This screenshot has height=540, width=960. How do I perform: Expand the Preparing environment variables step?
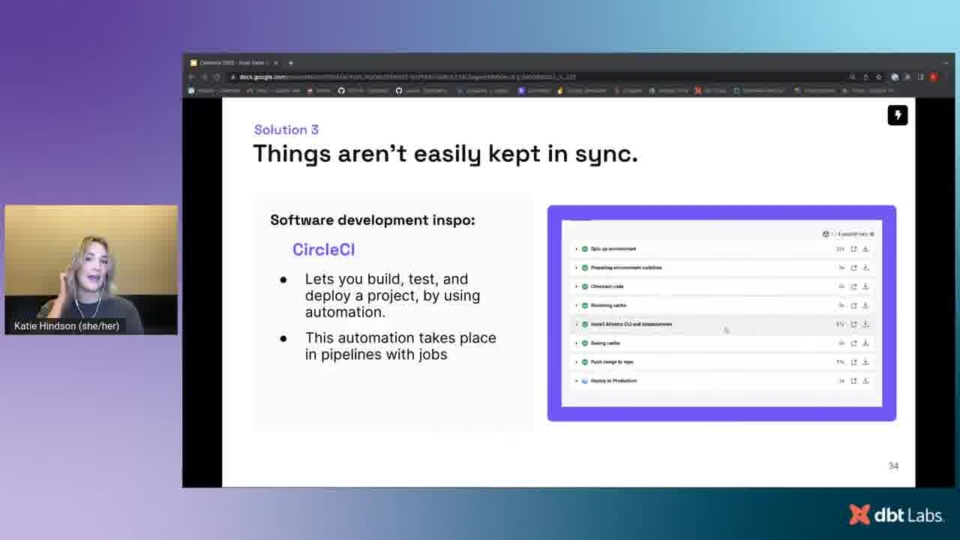point(576,268)
